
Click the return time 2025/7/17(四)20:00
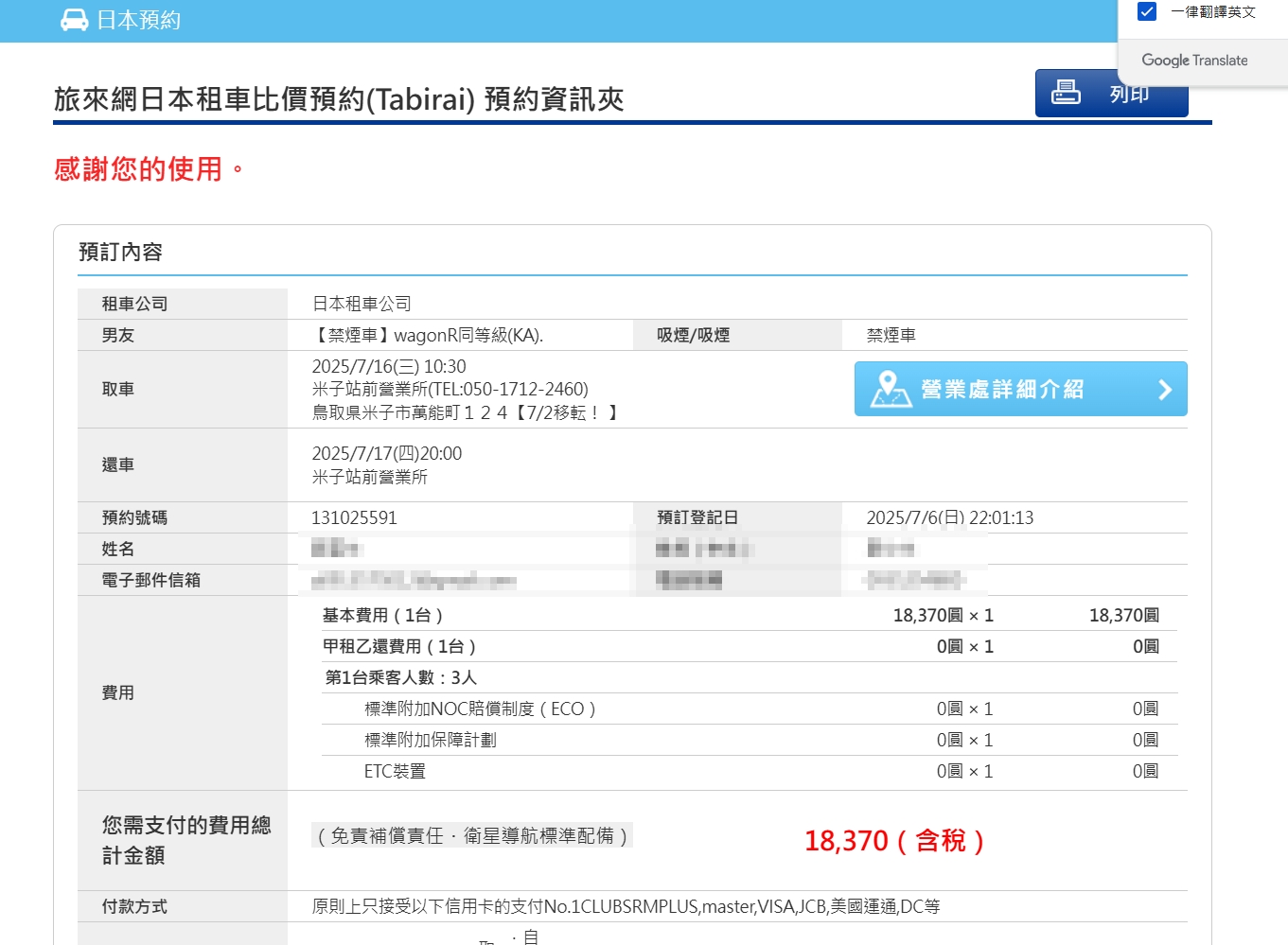pyautogui.click(x=387, y=453)
